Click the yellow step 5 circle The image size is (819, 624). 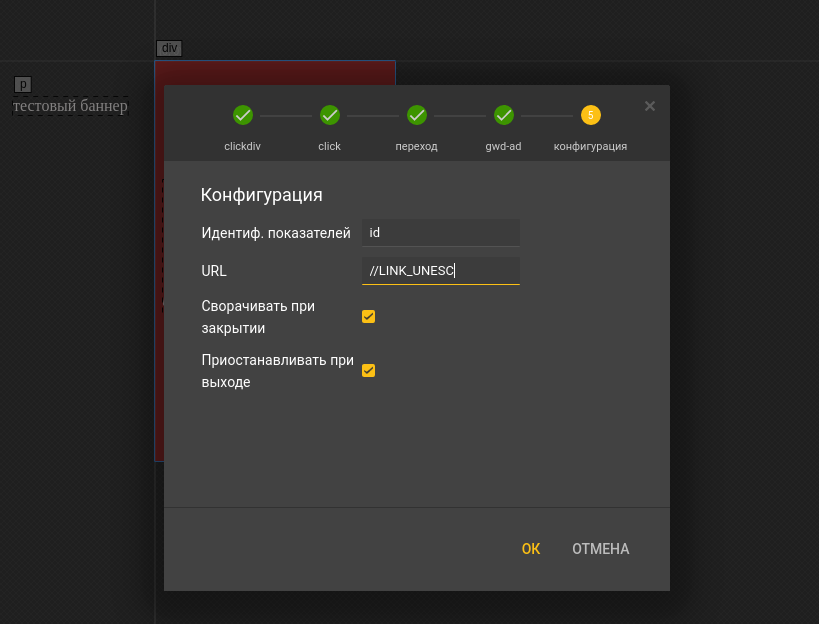coord(591,116)
